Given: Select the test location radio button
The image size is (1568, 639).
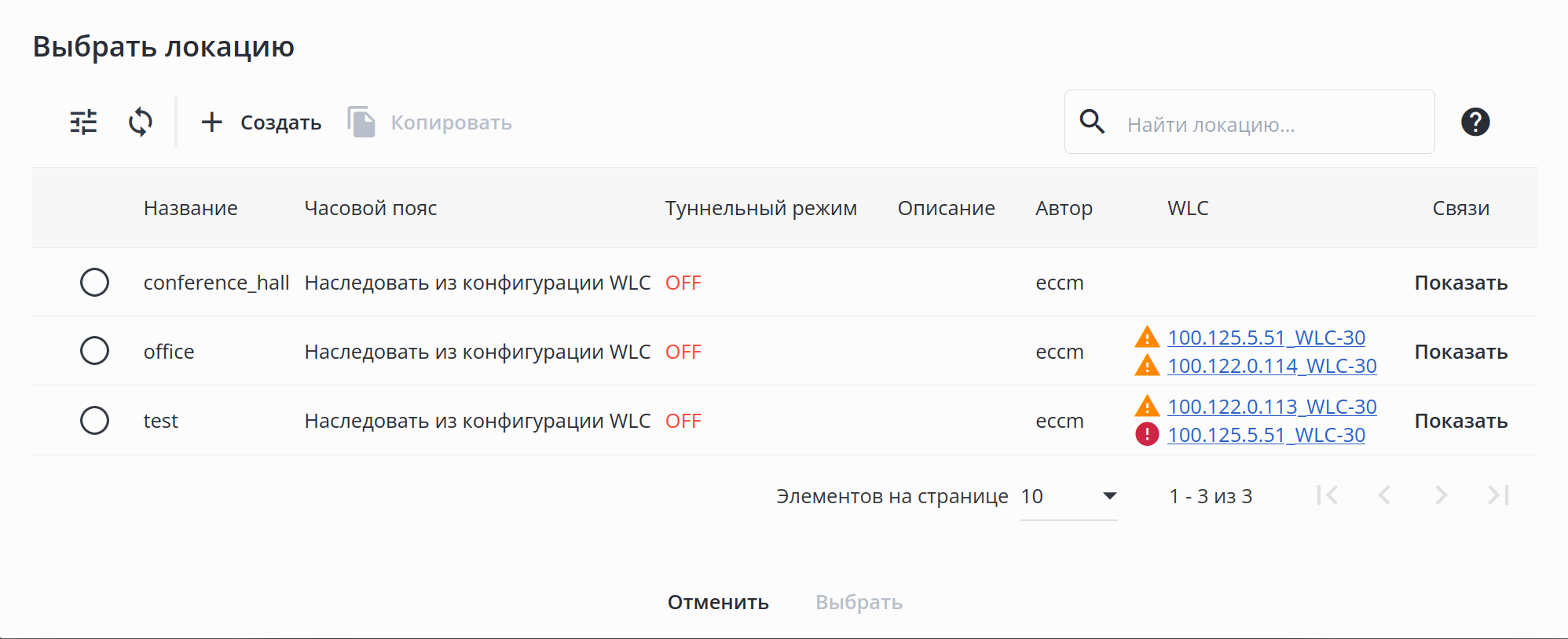Looking at the screenshot, I should click(94, 420).
